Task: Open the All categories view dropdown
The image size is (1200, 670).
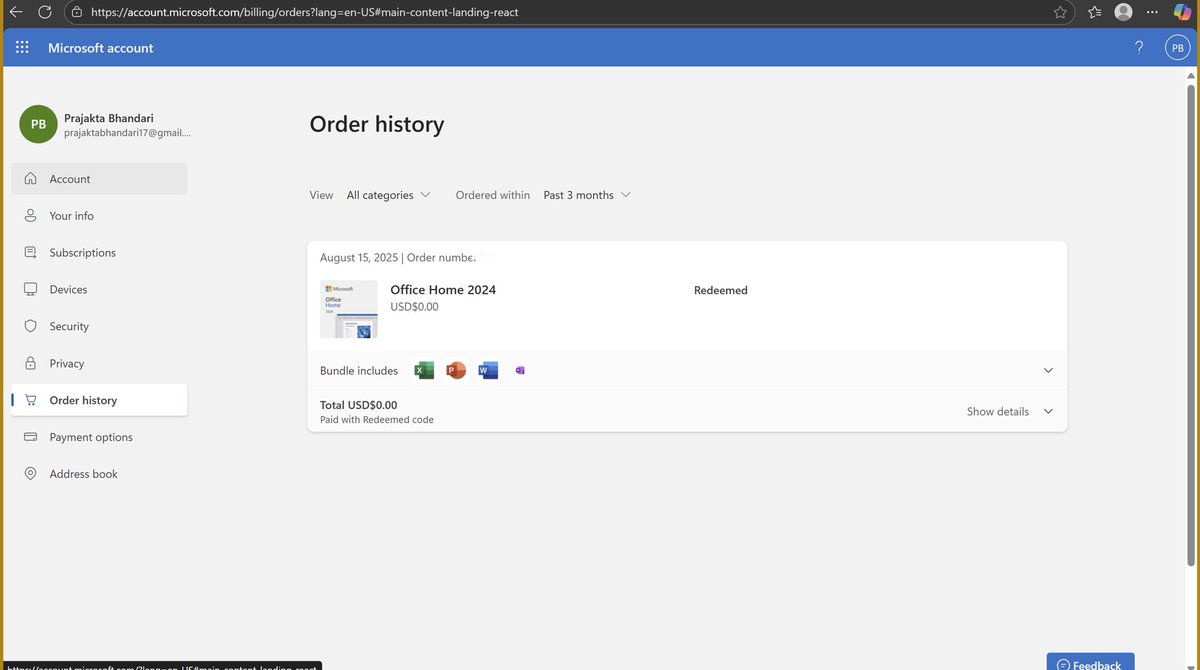Action: pos(388,195)
